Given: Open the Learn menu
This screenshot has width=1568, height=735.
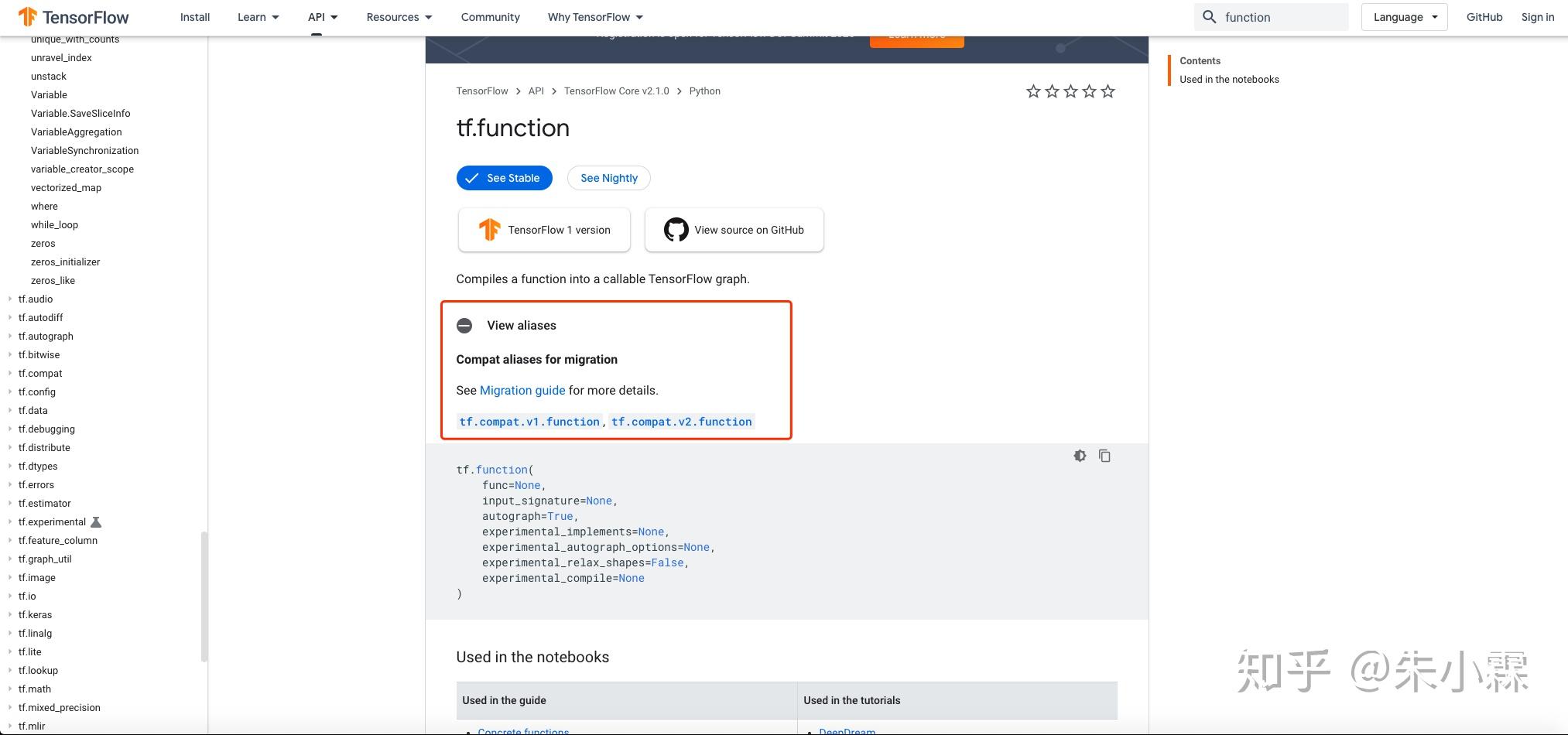Looking at the screenshot, I should click(x=258, y=16).
